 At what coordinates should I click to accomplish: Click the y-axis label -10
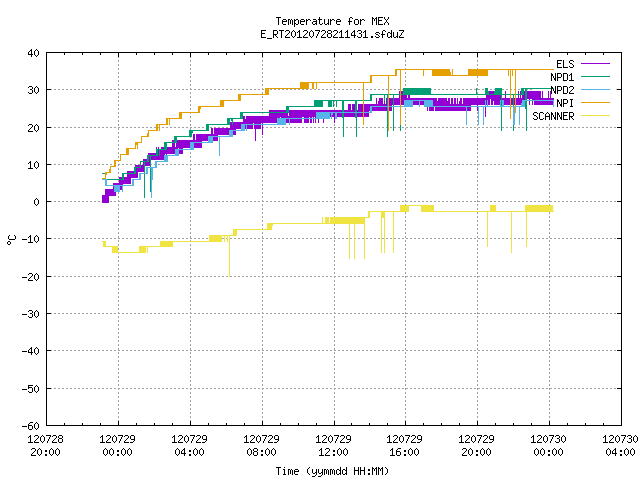click(x=31, y=239)
